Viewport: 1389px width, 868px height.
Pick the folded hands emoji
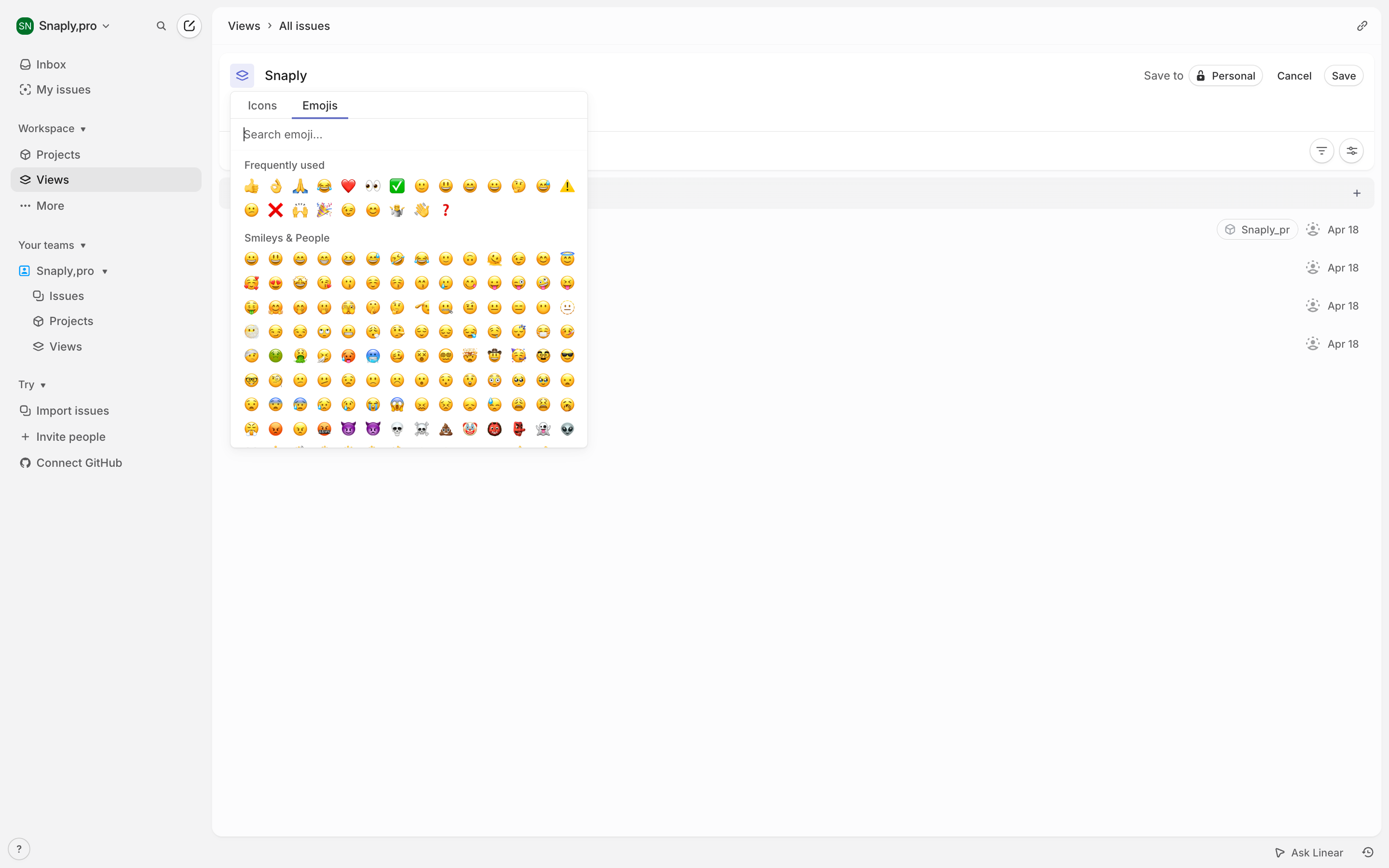(300, 186)
